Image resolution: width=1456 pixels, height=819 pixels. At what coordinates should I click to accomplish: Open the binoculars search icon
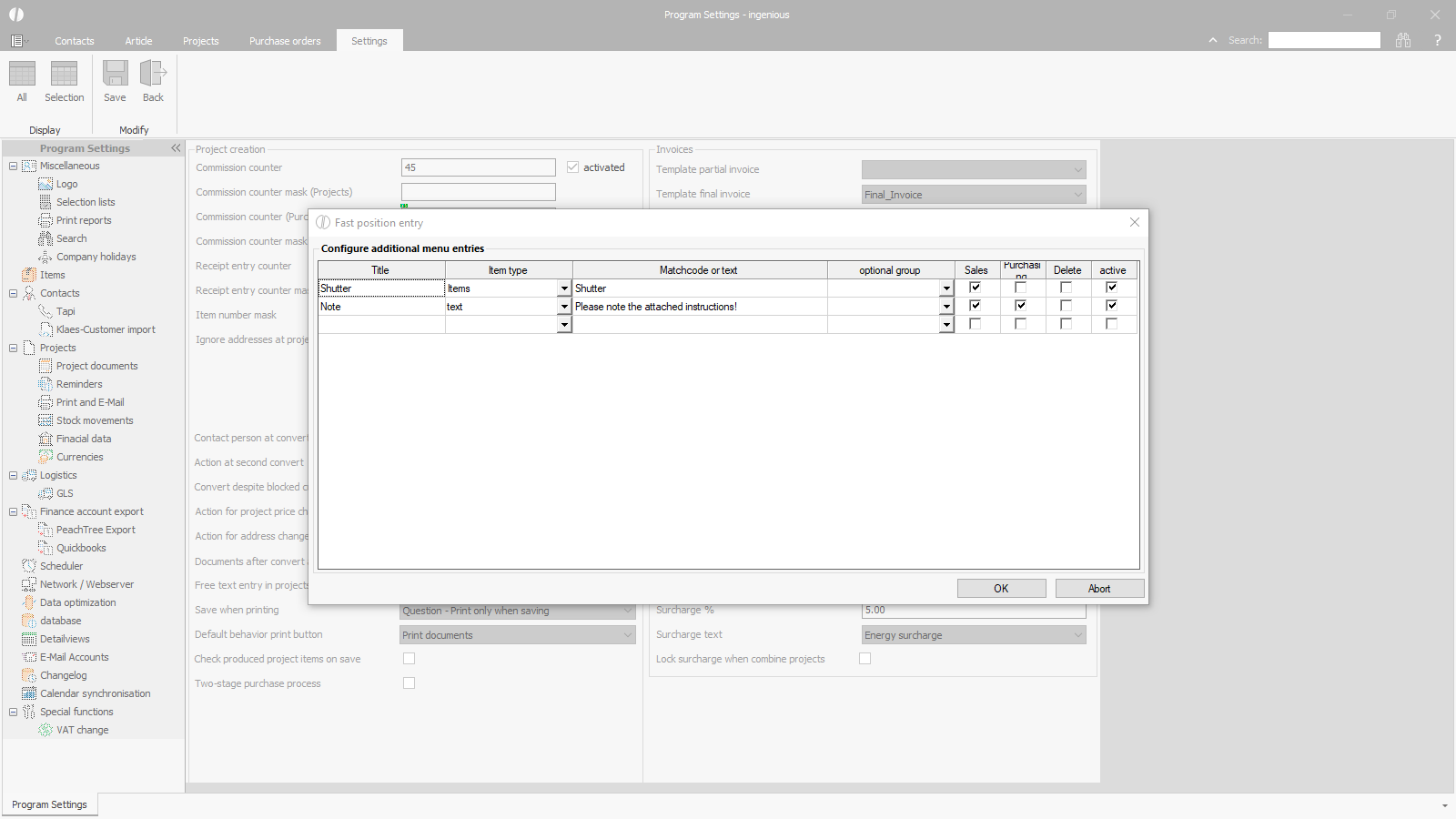pos(1402,40)
